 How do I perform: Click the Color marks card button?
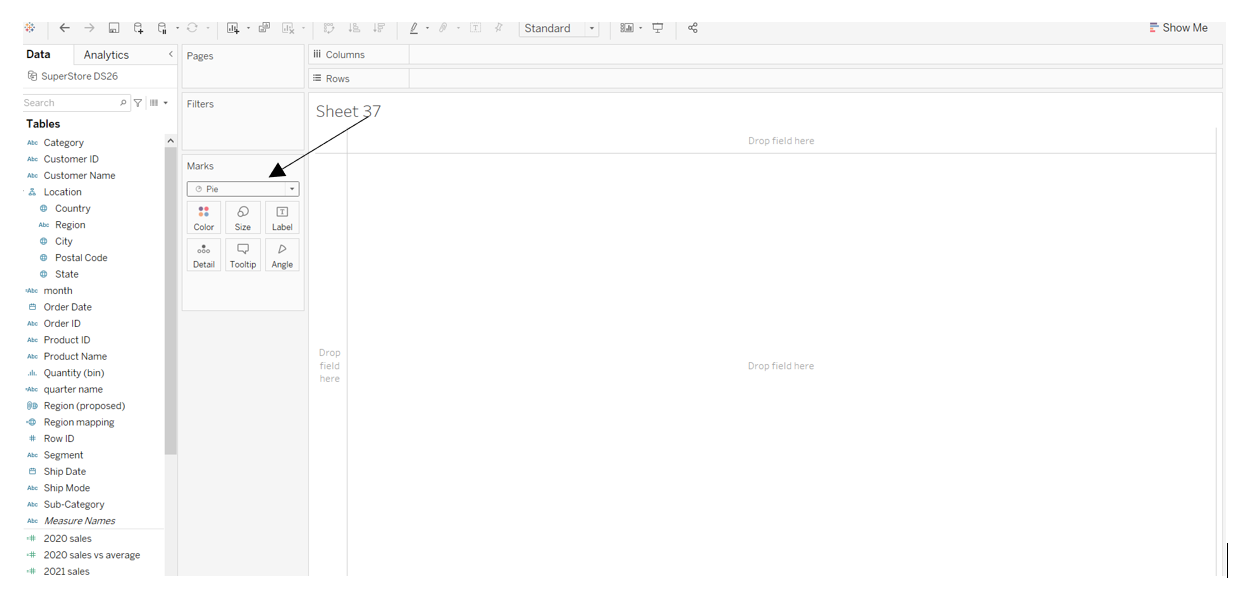click(204, 218)
